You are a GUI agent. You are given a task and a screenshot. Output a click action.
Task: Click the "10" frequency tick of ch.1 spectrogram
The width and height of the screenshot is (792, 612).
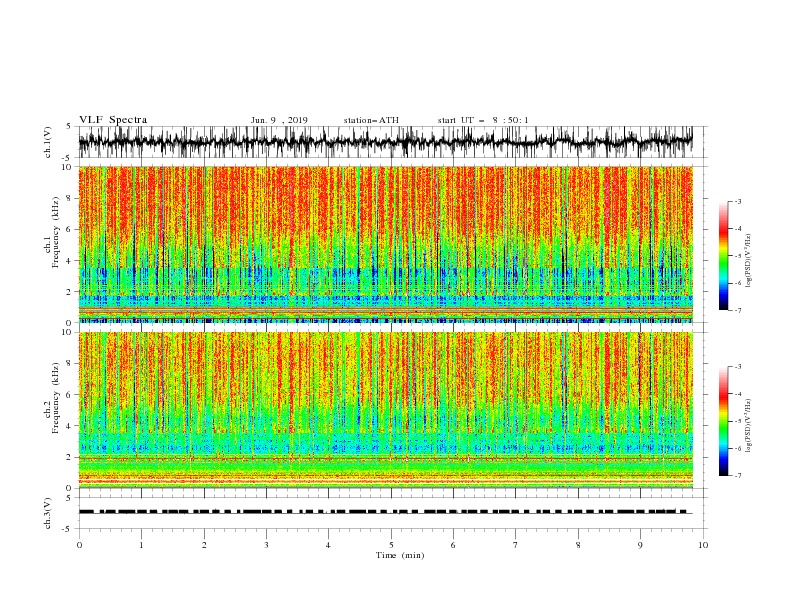tap(67, 167)
